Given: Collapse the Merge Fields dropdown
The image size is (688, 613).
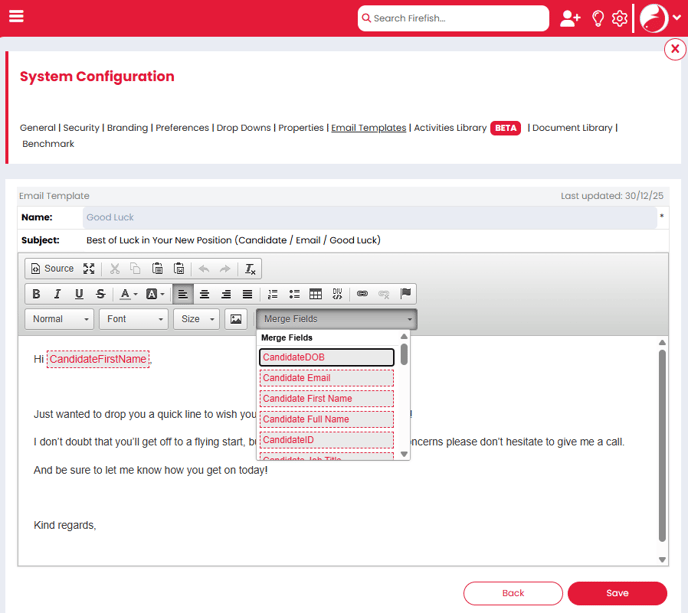Looking at the screenshot, I should [337, 319].
